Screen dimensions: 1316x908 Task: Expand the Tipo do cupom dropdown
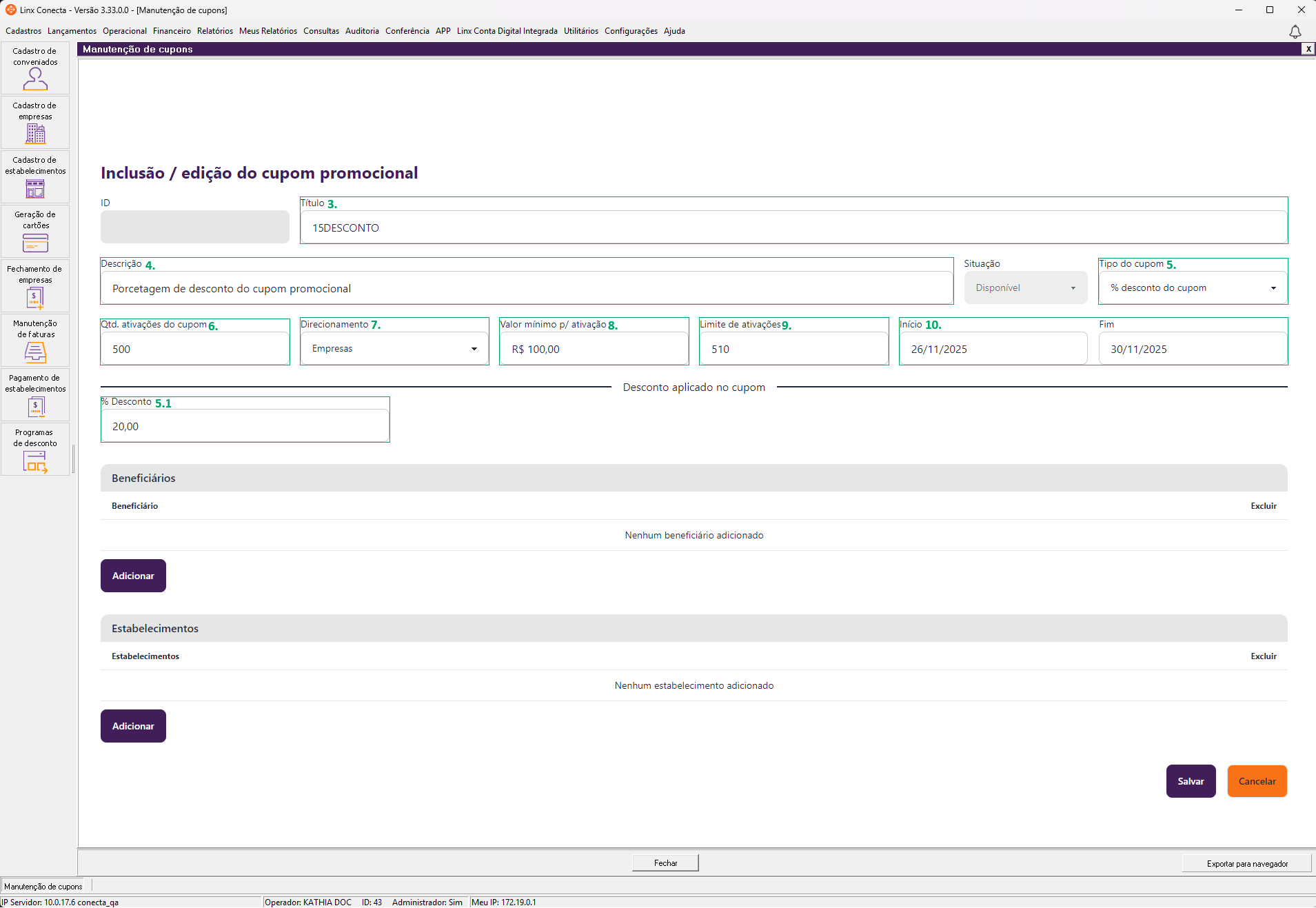(1193, 288)
